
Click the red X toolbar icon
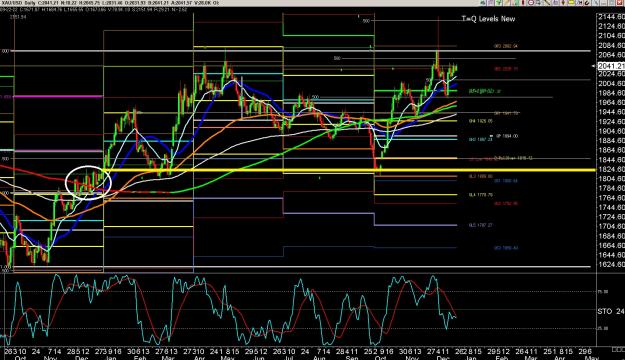pyautogui.click(x=619, y=2)
